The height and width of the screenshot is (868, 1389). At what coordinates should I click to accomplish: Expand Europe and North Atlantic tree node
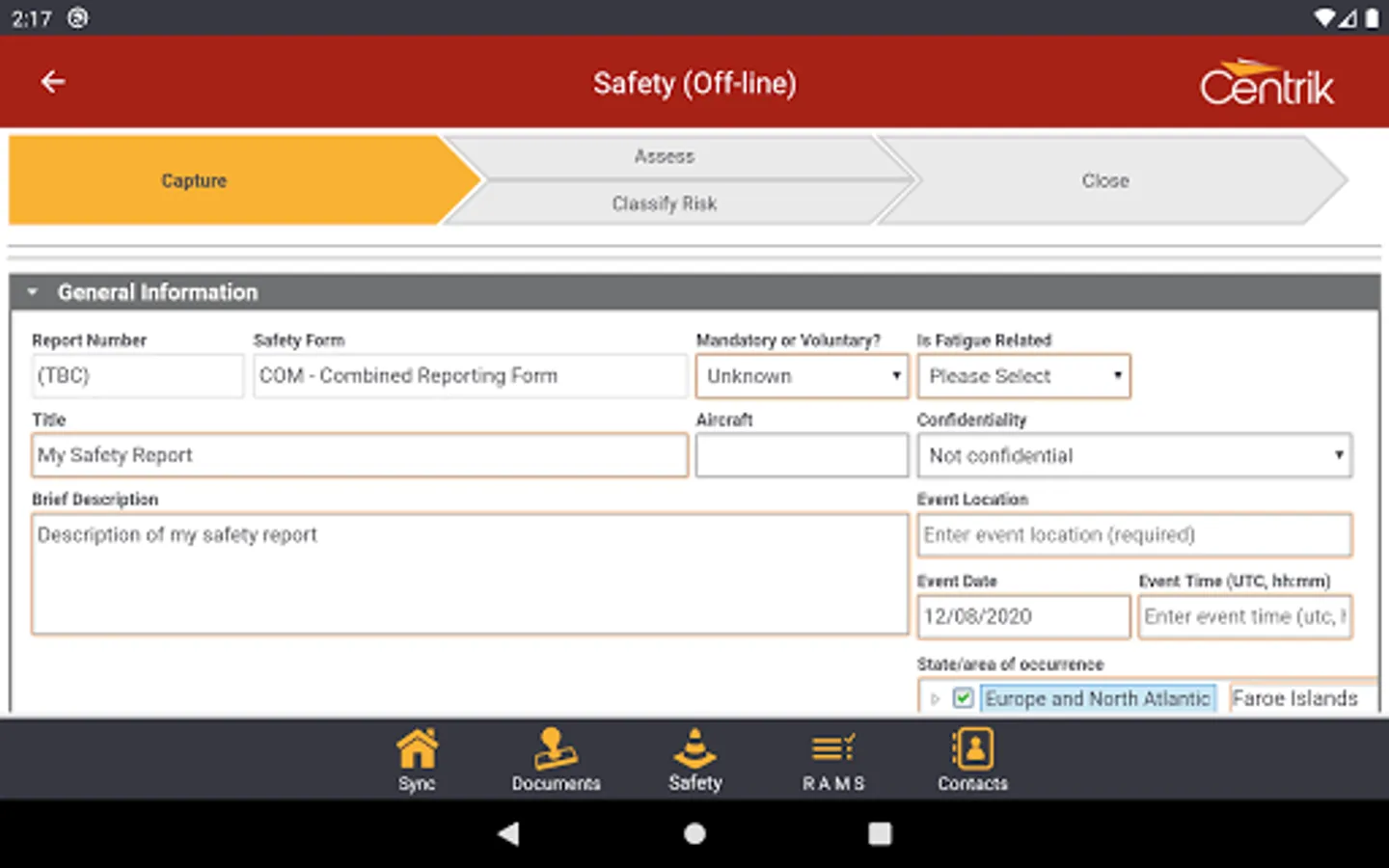point(935,698)
